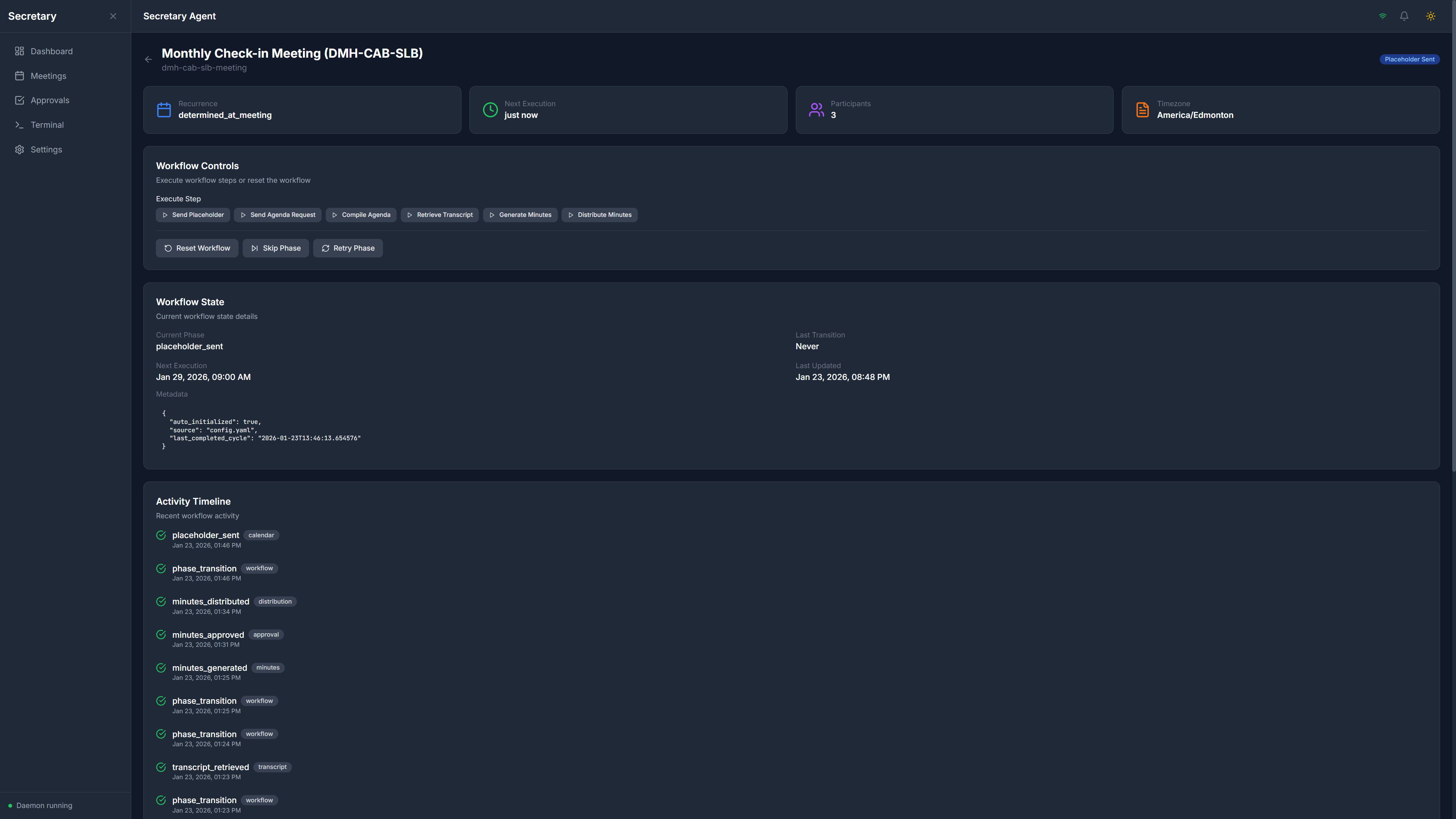The image size is (1456, 819).
Task: Run the Compile Agenda step
Action: 361,215
